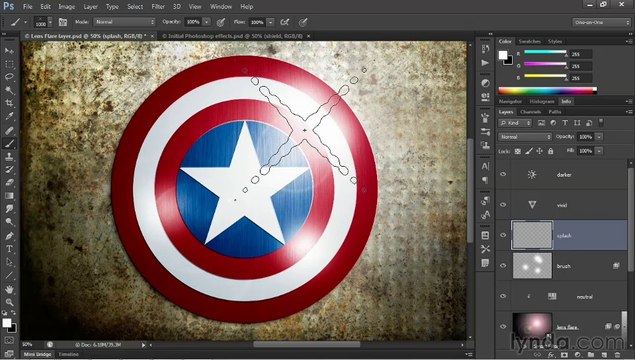
Task: Open the Character panel icon
Action: 485,166
